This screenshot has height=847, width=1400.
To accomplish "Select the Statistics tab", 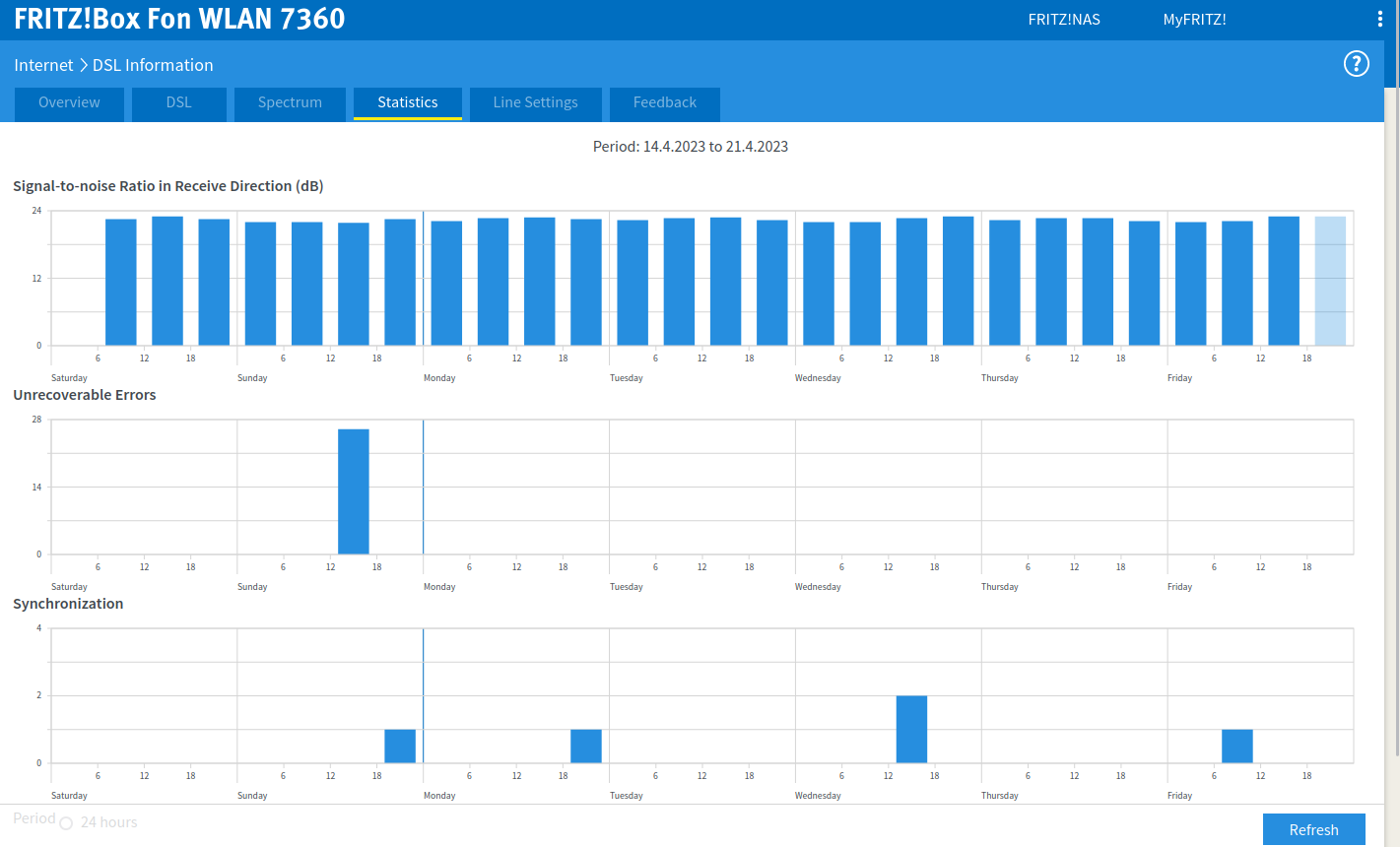I will pos(407,102).
